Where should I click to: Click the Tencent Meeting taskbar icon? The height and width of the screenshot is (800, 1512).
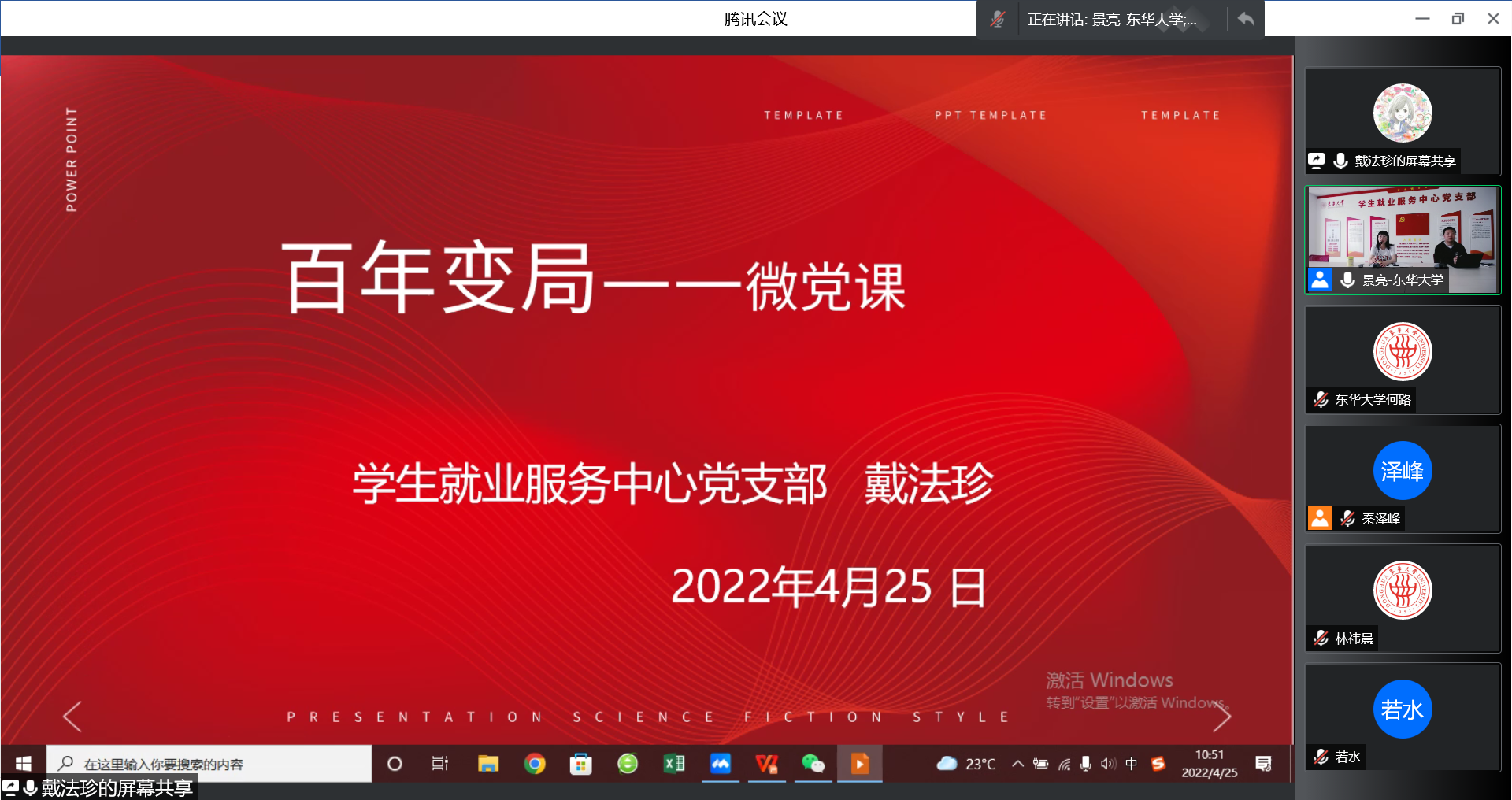tap(721, 763)
